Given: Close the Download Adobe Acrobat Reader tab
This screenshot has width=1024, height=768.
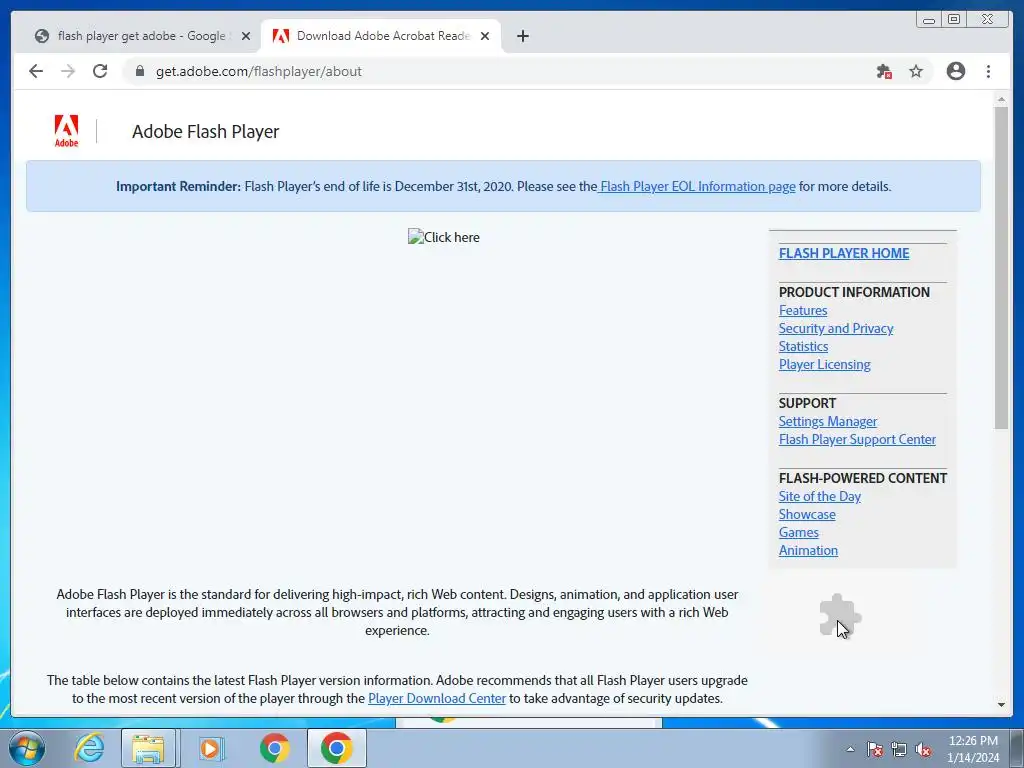Looking at the screenshot, I should pyautogui.click(x=485, y=36).
